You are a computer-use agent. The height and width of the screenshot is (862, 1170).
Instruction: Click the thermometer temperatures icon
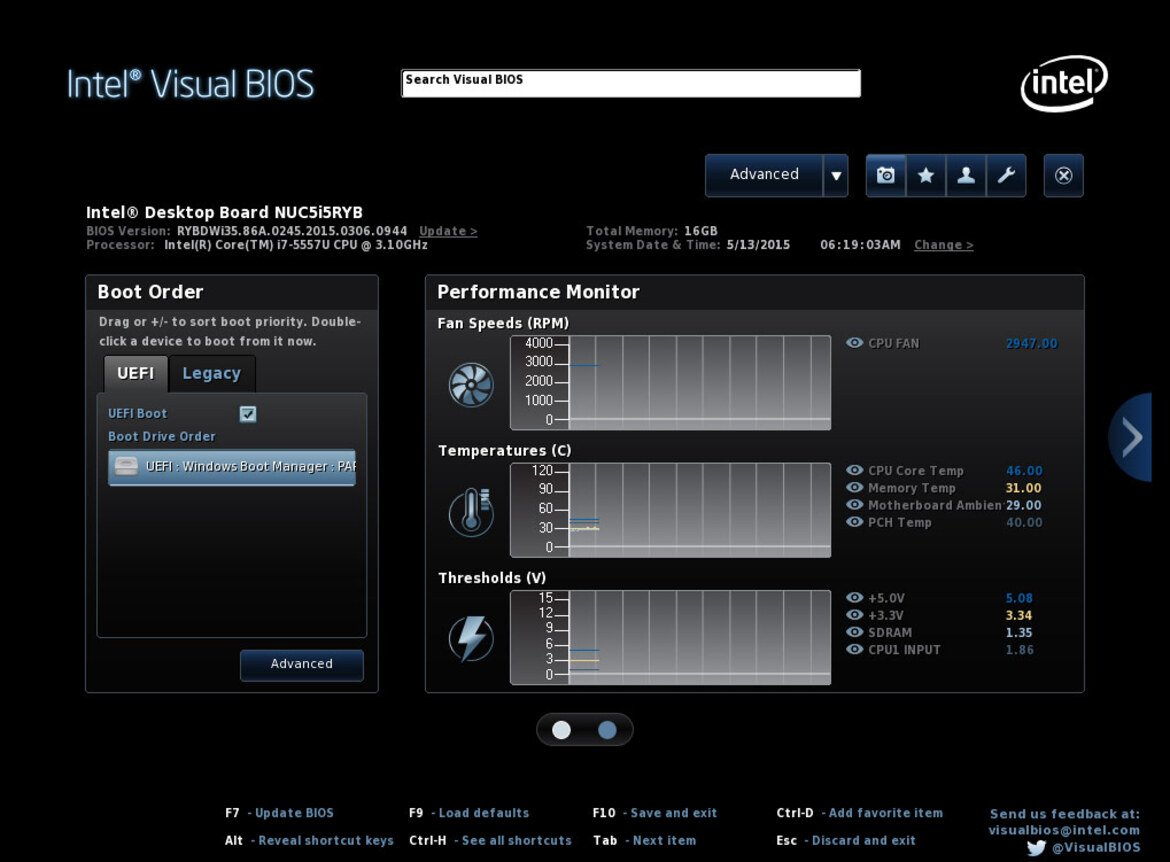tap(471, 512)
